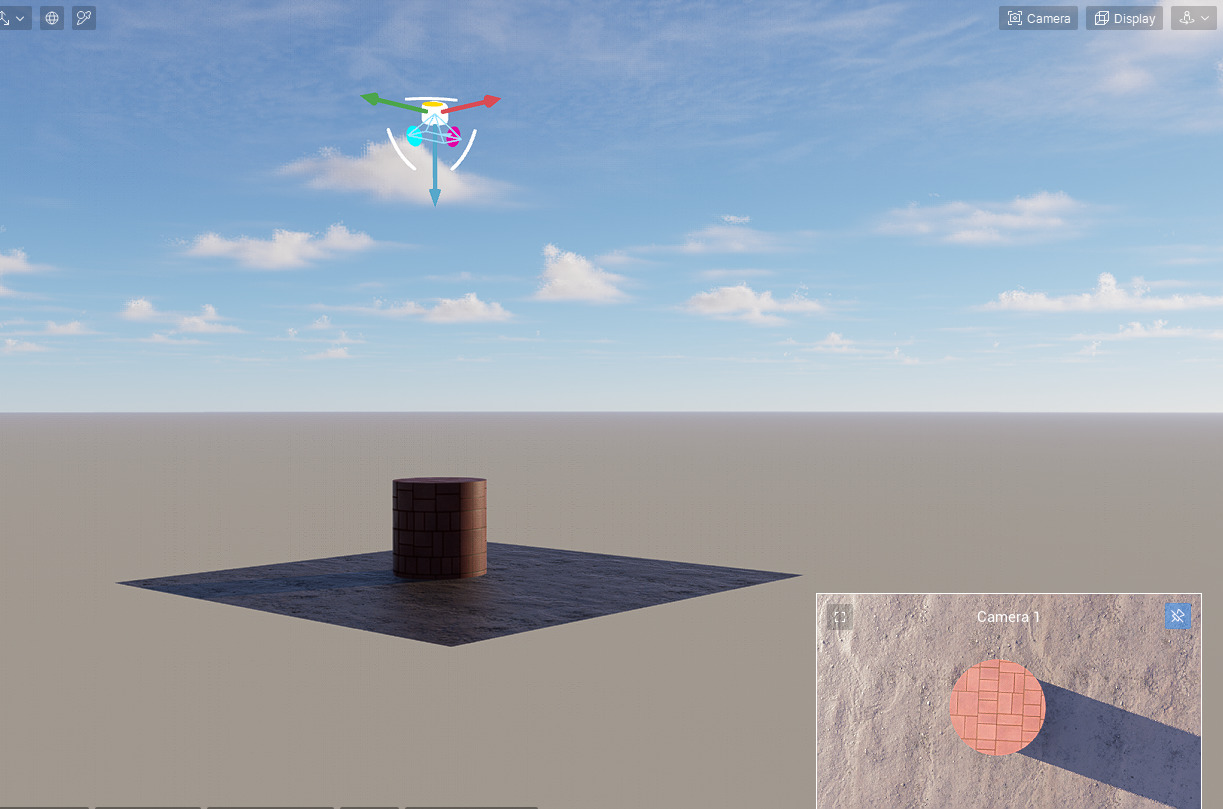Click the yellow disc on the camera gizmo
Image resolution: width=1223 pixels, height=809 pixels.
coord(433,105)
